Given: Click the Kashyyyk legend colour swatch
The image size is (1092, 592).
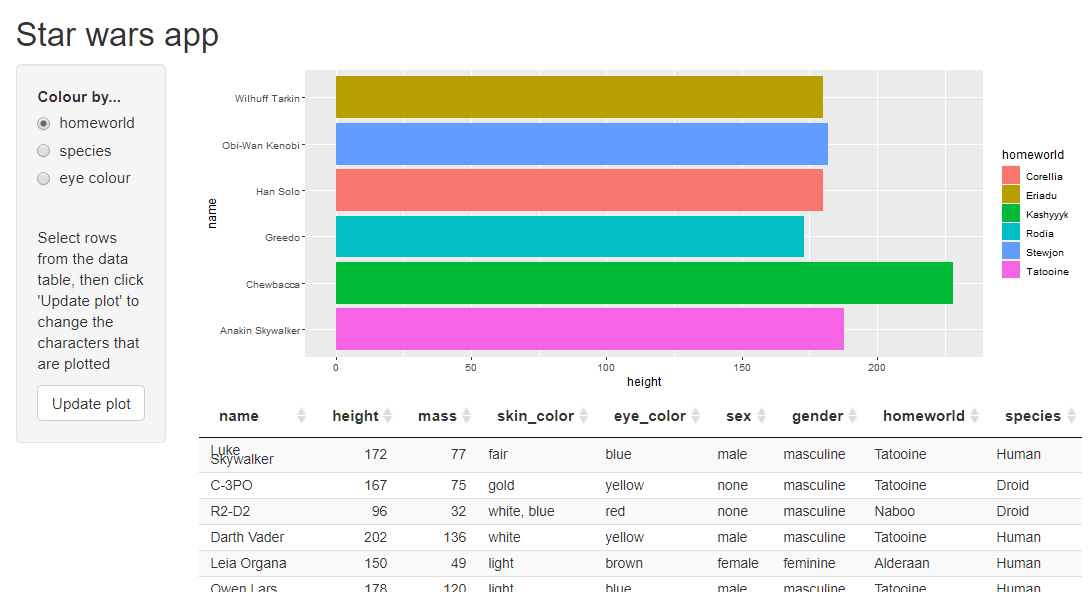Looking at the screenshot, I should click(x=1011, y=213).
